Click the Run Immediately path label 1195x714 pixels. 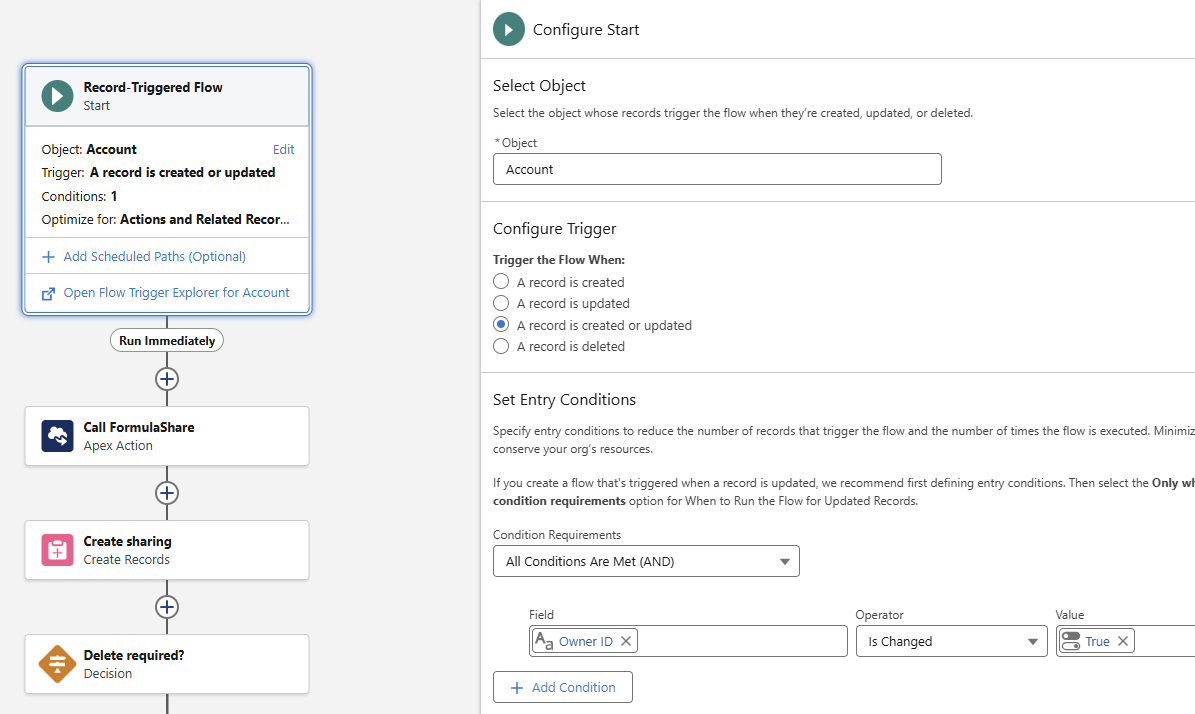click(166, 340)
